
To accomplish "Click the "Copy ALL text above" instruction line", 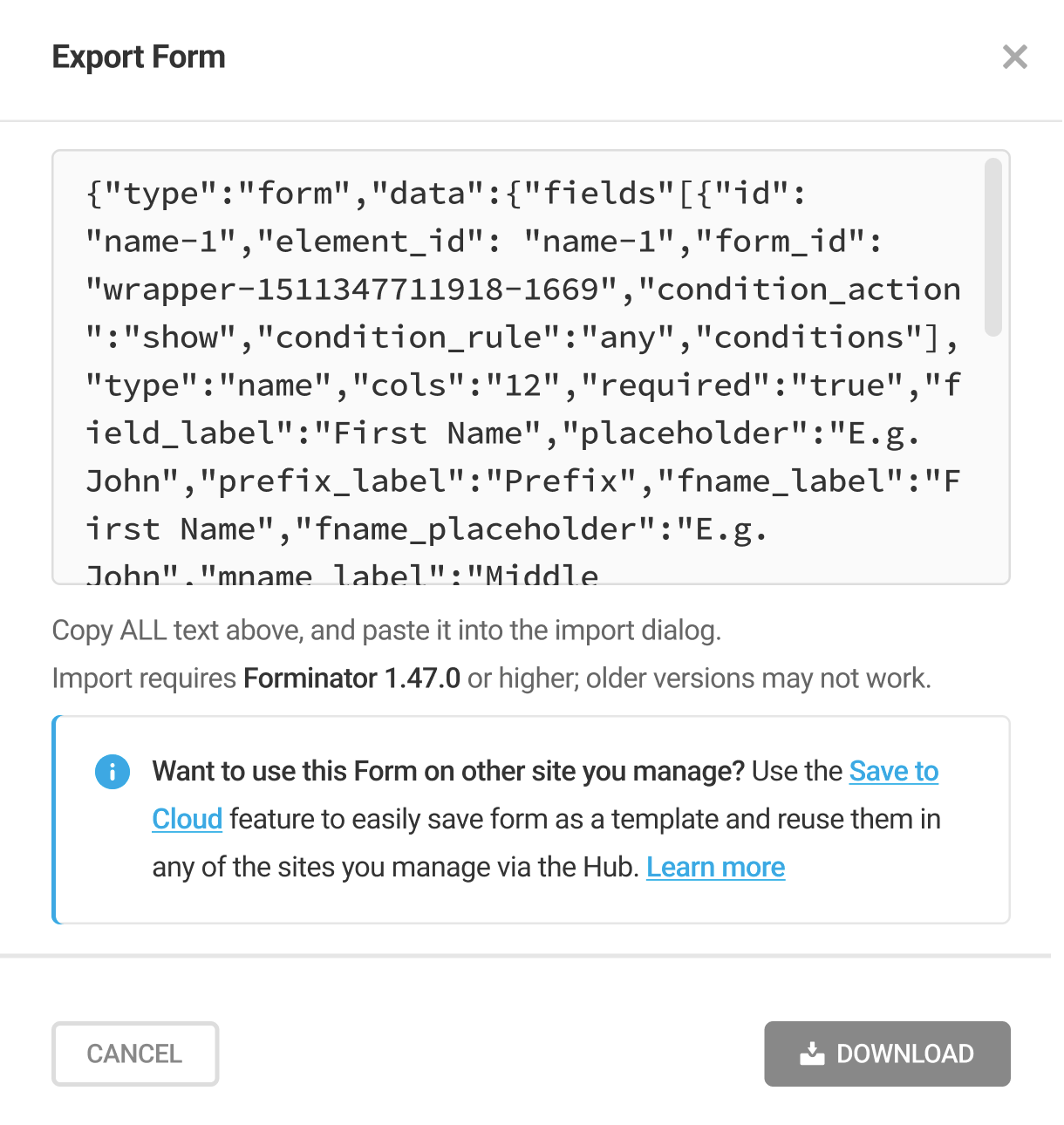I will (x=387, y=630).
